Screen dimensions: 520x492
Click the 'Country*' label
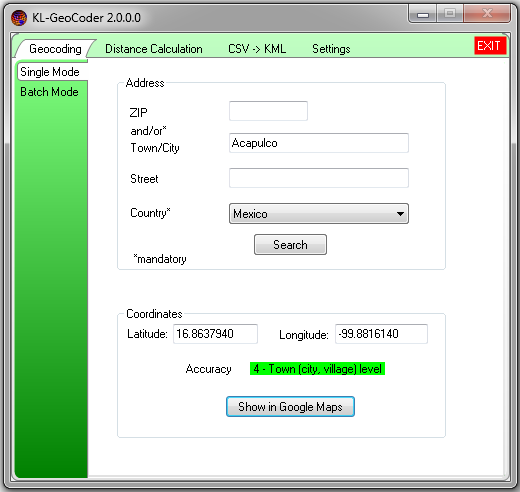[150, 213]
